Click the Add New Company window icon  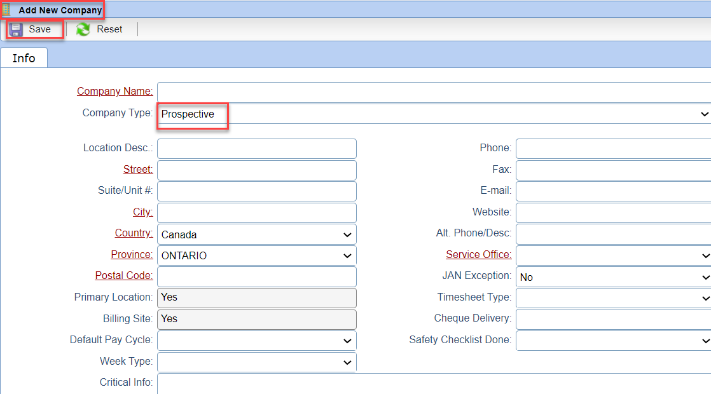click(x=6, y=10)
